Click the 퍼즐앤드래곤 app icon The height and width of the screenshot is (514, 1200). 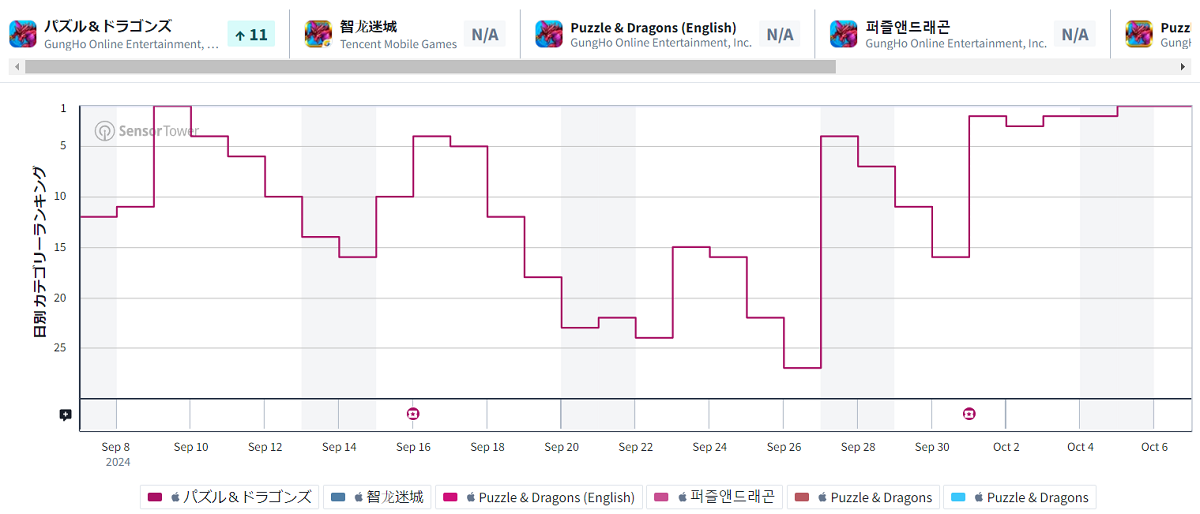click(843, 34)
